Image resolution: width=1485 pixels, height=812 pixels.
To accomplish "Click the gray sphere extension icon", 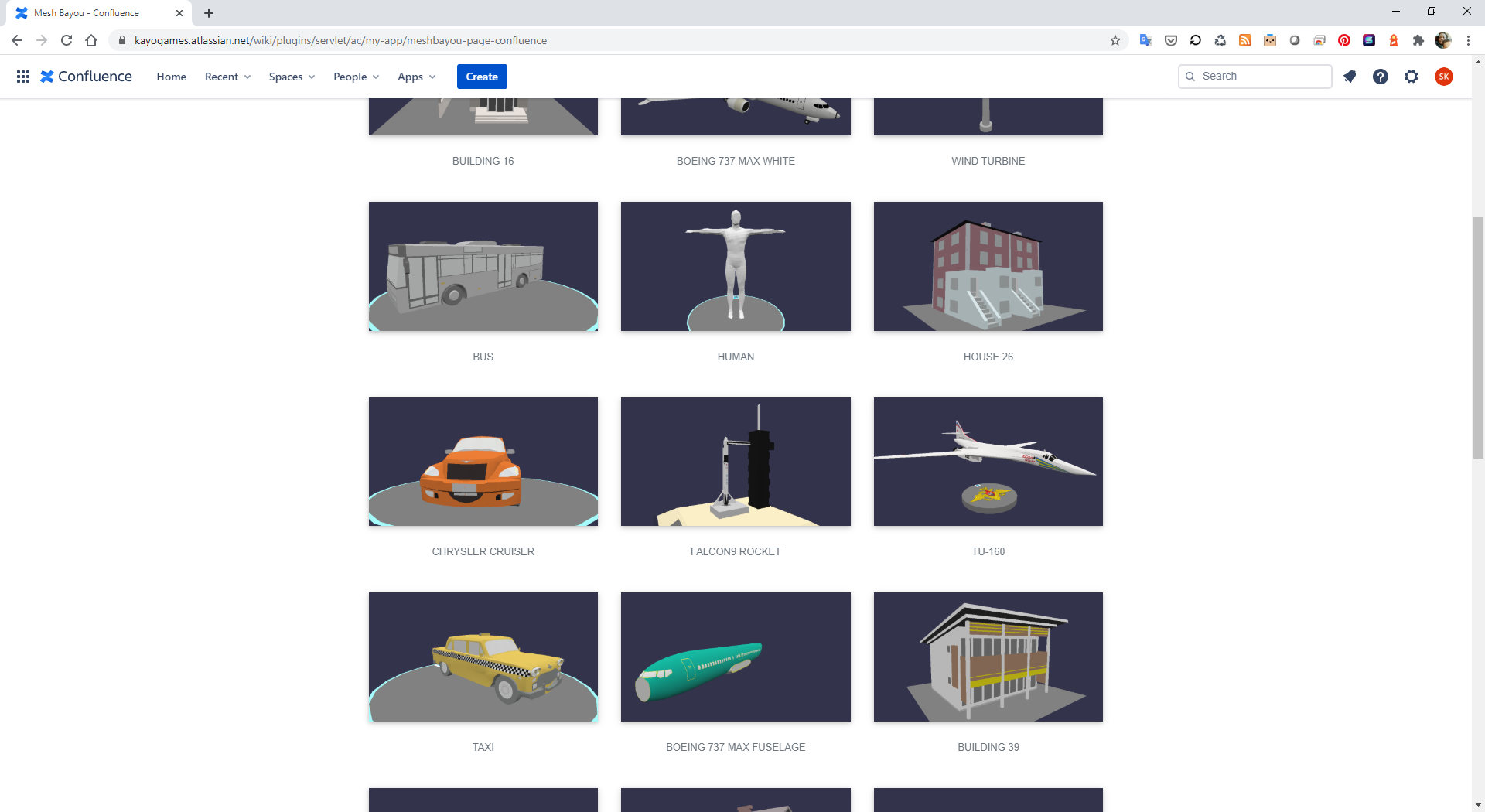I will click(1295, 40).
